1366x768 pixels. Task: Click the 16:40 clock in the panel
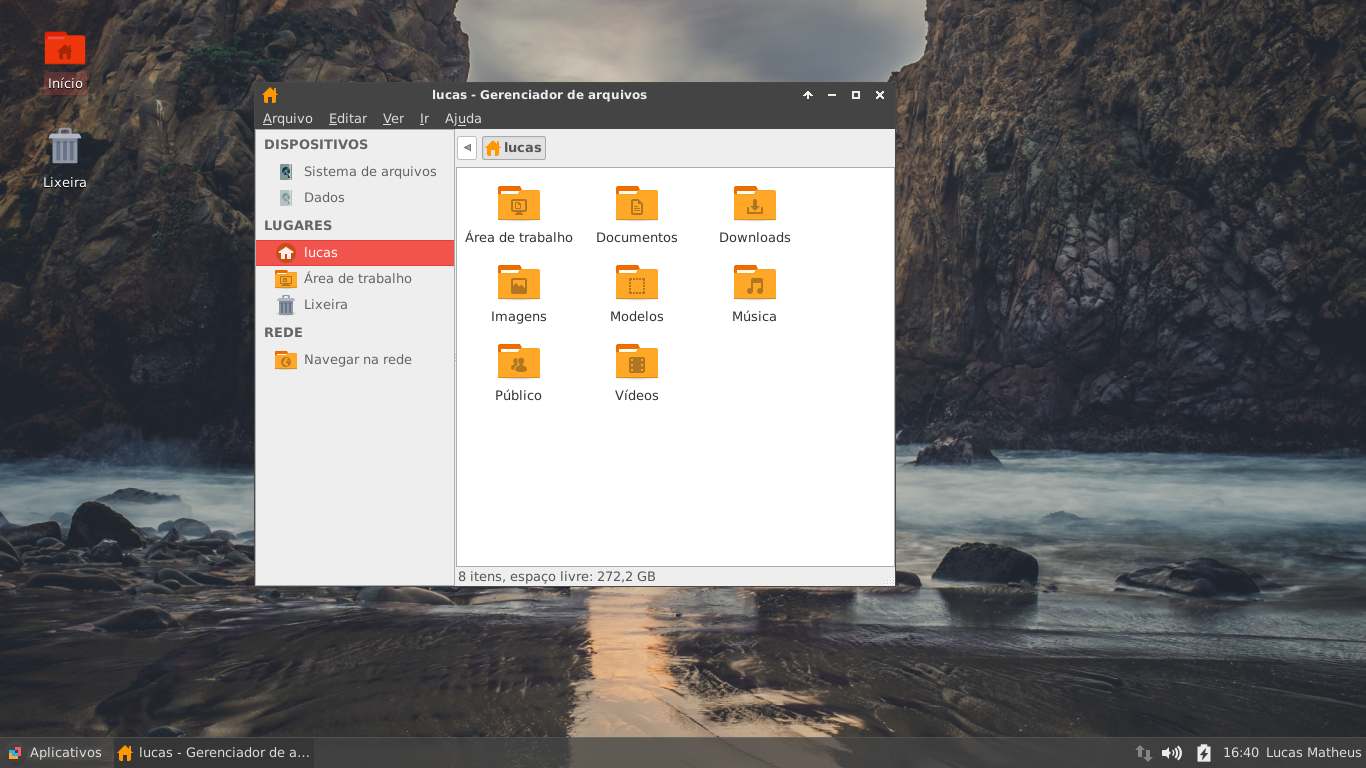tap(1241, 752)
